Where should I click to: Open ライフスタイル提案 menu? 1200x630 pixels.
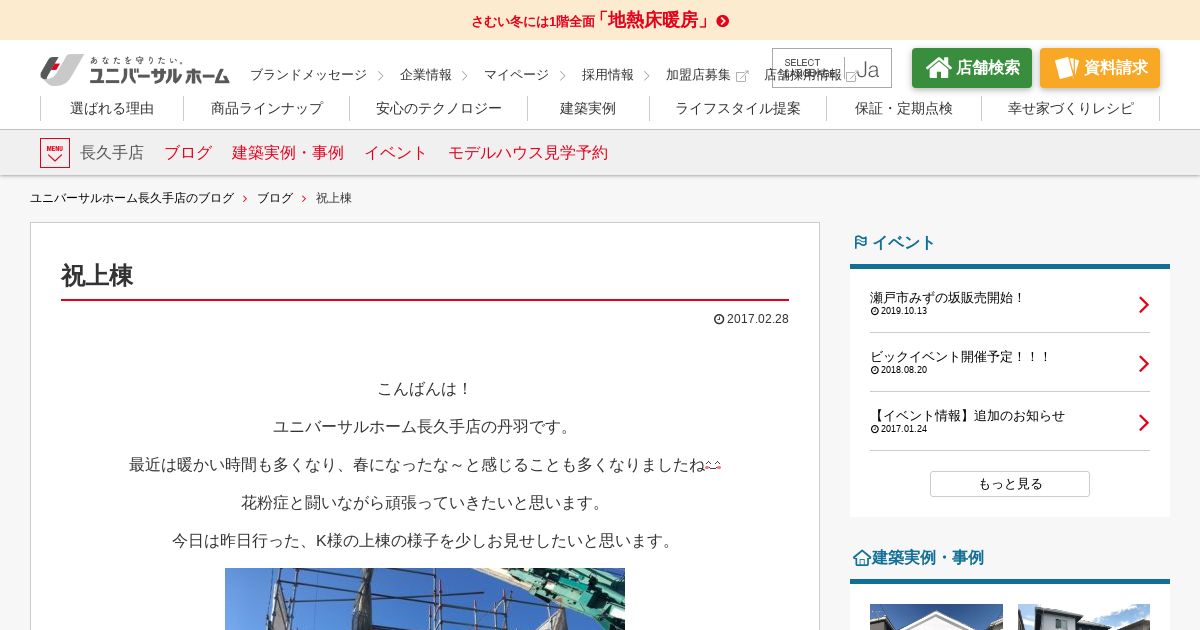(738, 108)
